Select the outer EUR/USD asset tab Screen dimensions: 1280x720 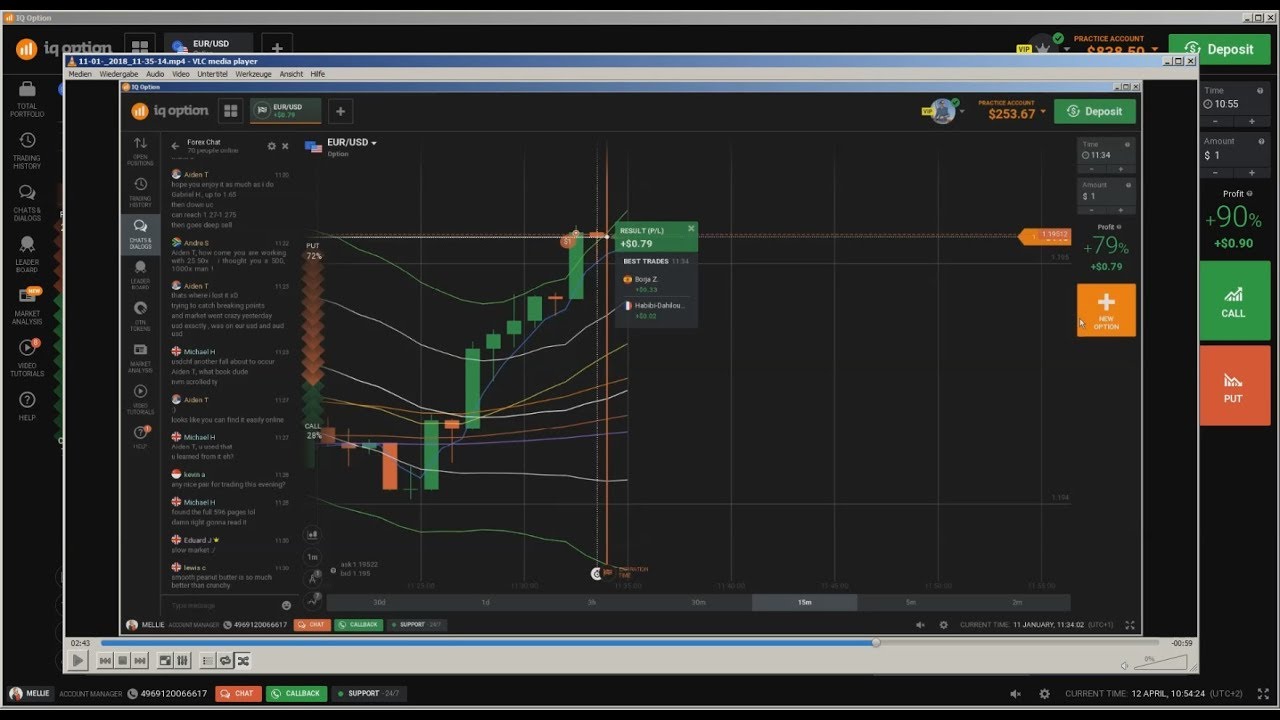click(x=208, y=45)
